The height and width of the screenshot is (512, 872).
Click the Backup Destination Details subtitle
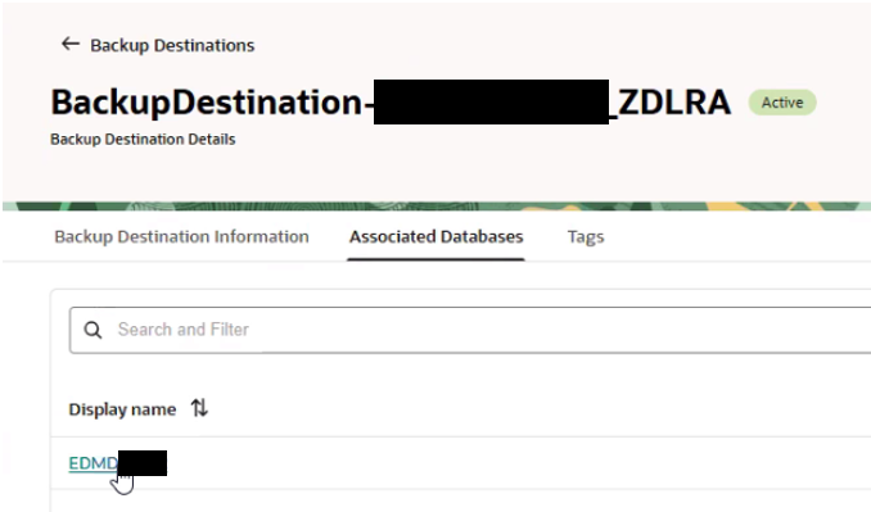point(143,139)
